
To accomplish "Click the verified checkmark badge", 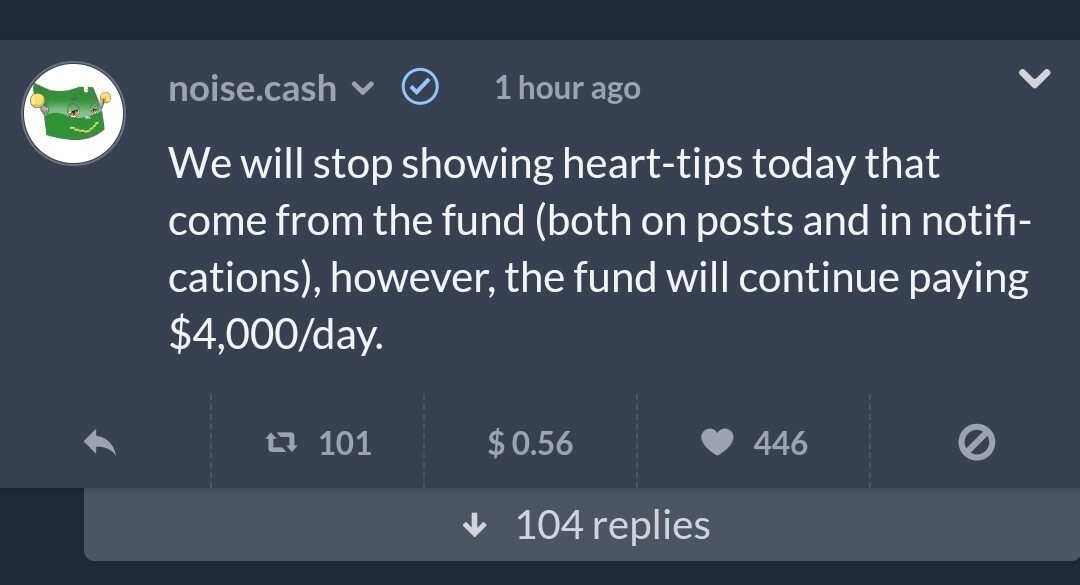I will point(420,87).
